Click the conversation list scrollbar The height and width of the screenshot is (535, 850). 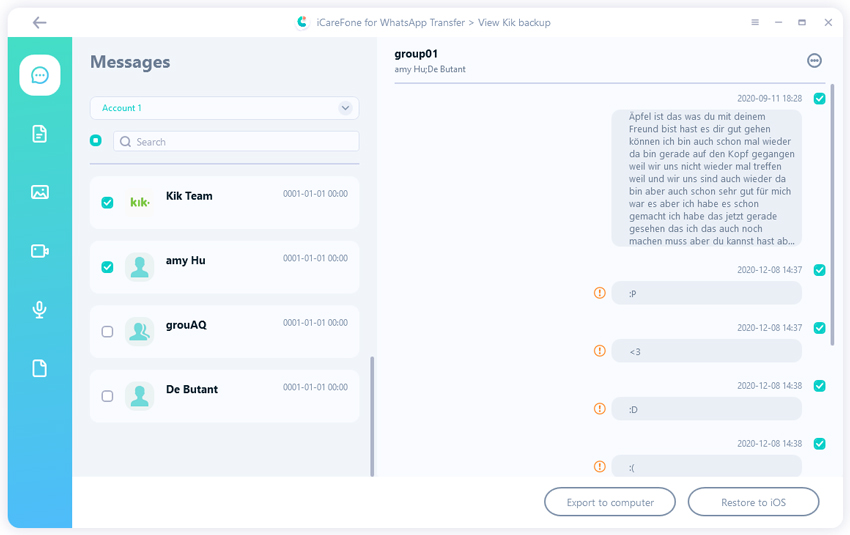(372, 416)
